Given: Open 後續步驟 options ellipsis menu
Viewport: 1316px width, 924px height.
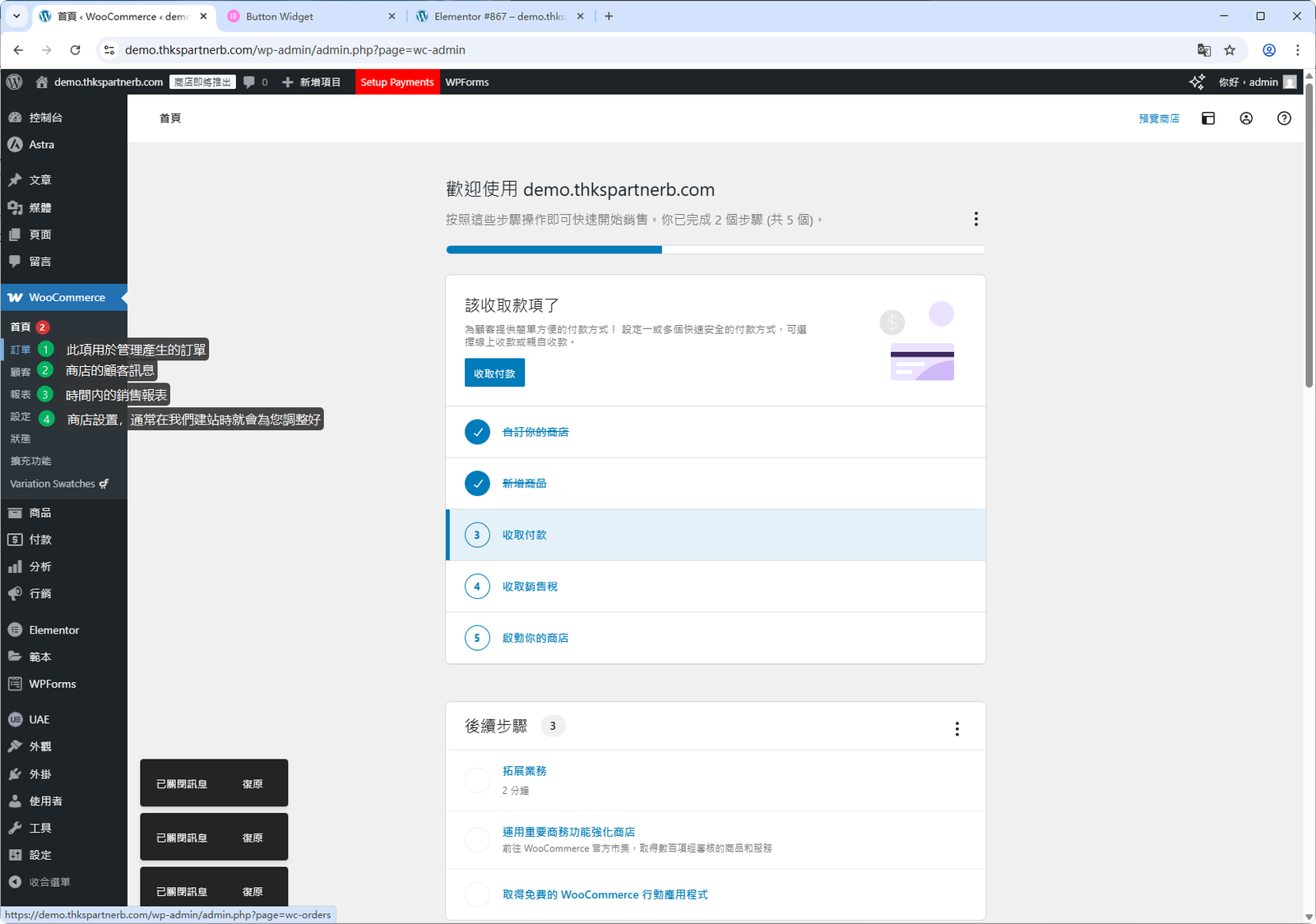Looking at the screenshot, I should [957, 729].
